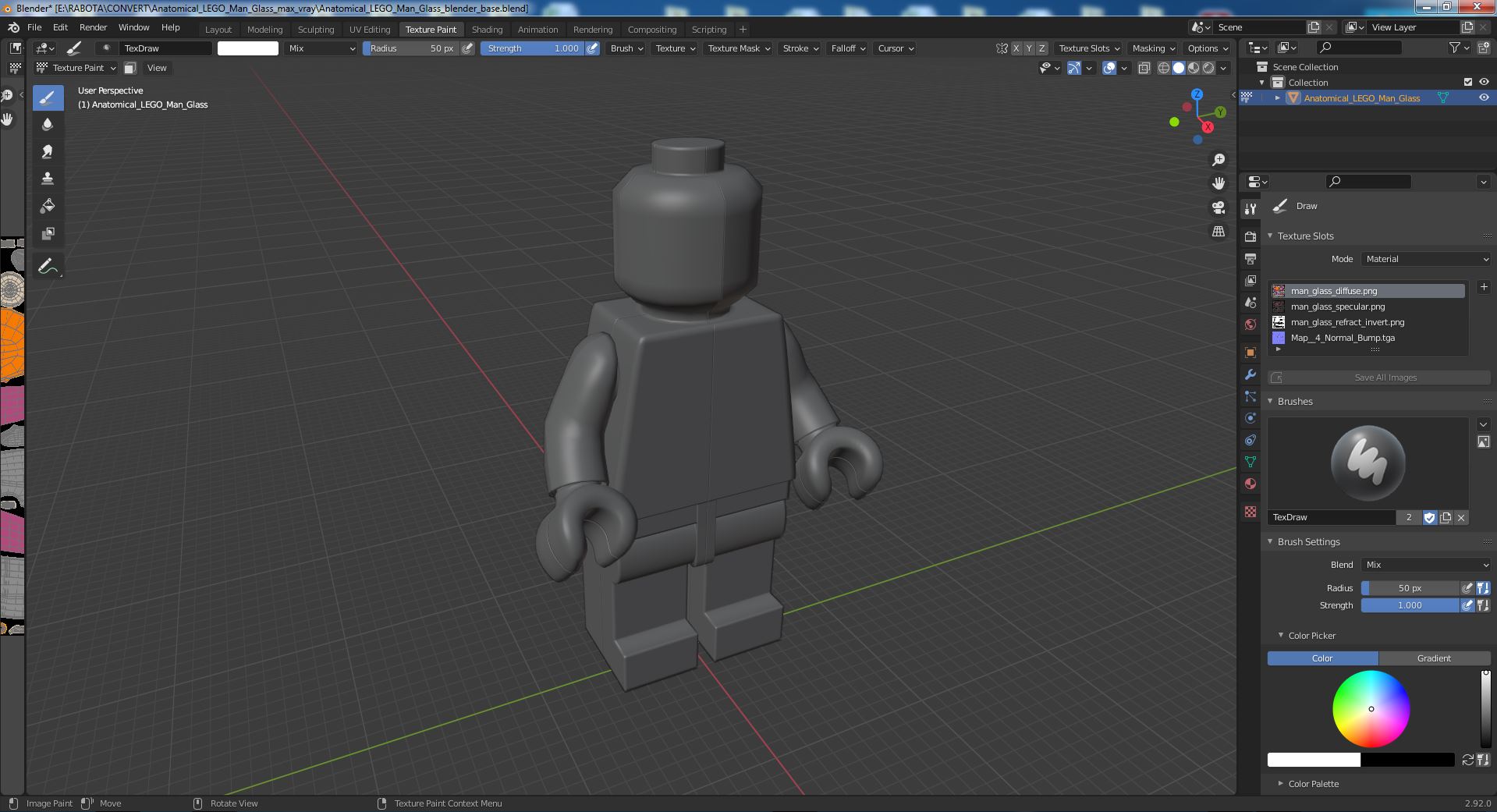
Task: Open the viewport View menu button
Action: [x=157, y=68]
